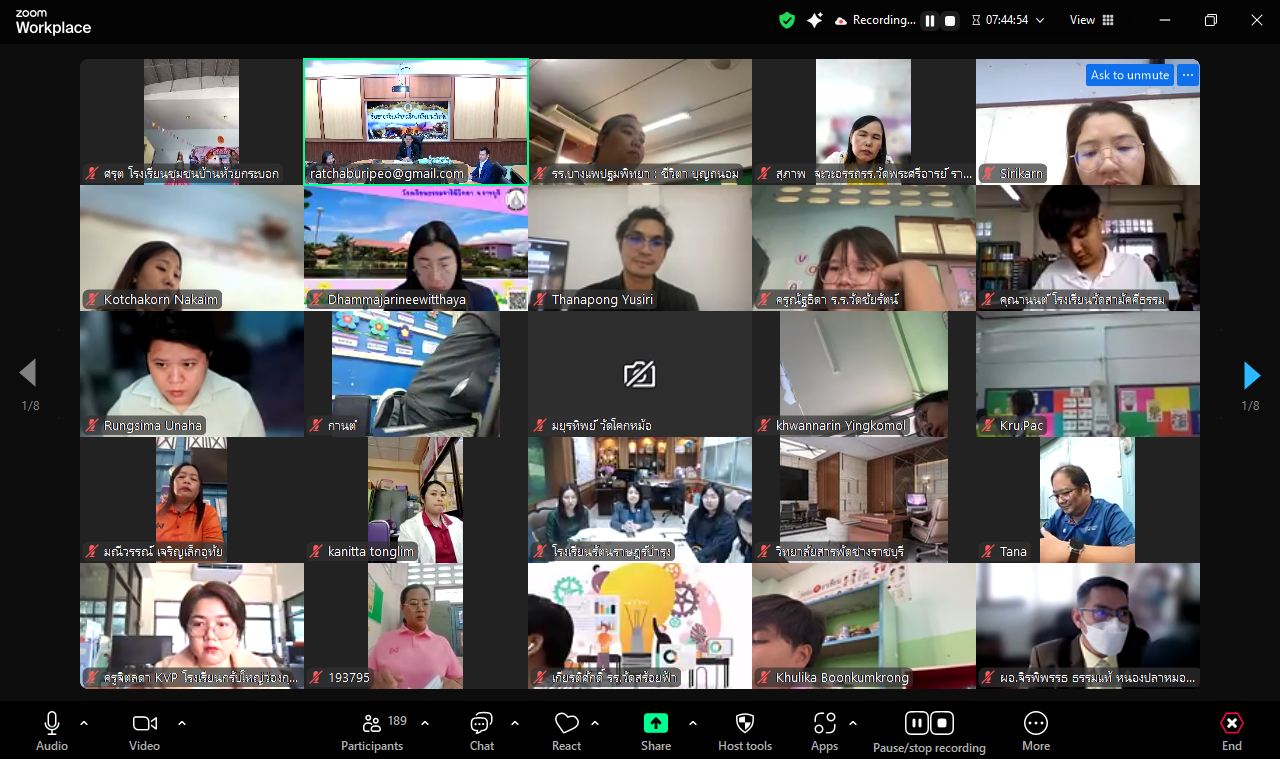Expand the Video options chevron

pos(182,723)
